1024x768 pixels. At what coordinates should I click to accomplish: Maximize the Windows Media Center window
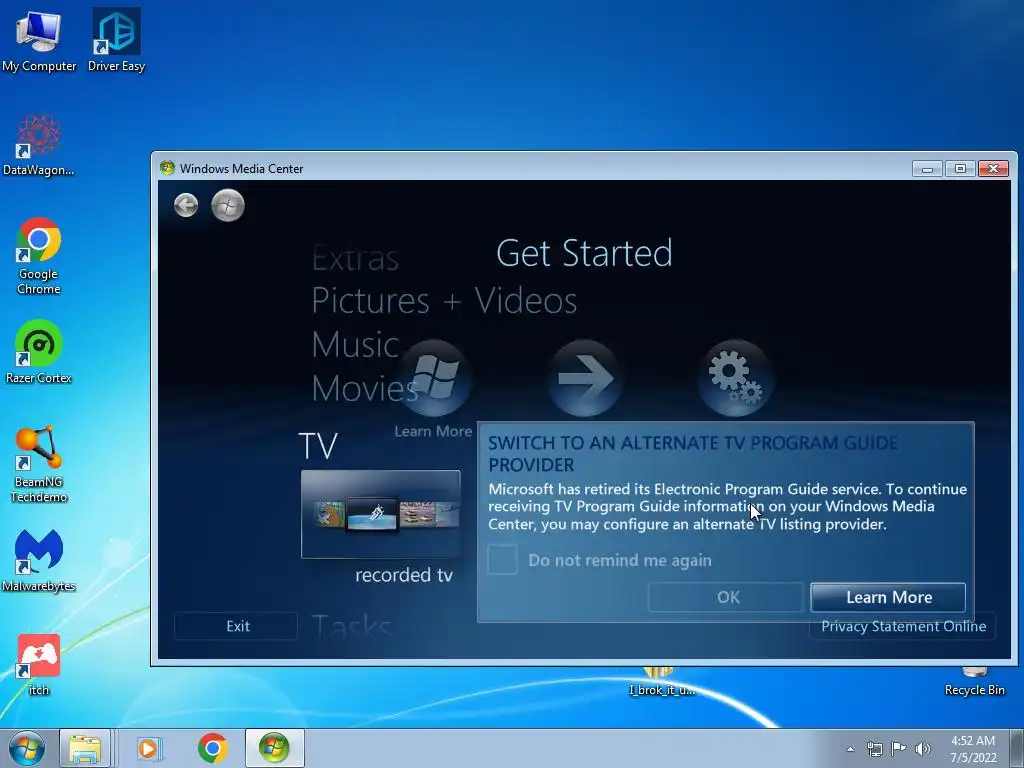(960, 168)
